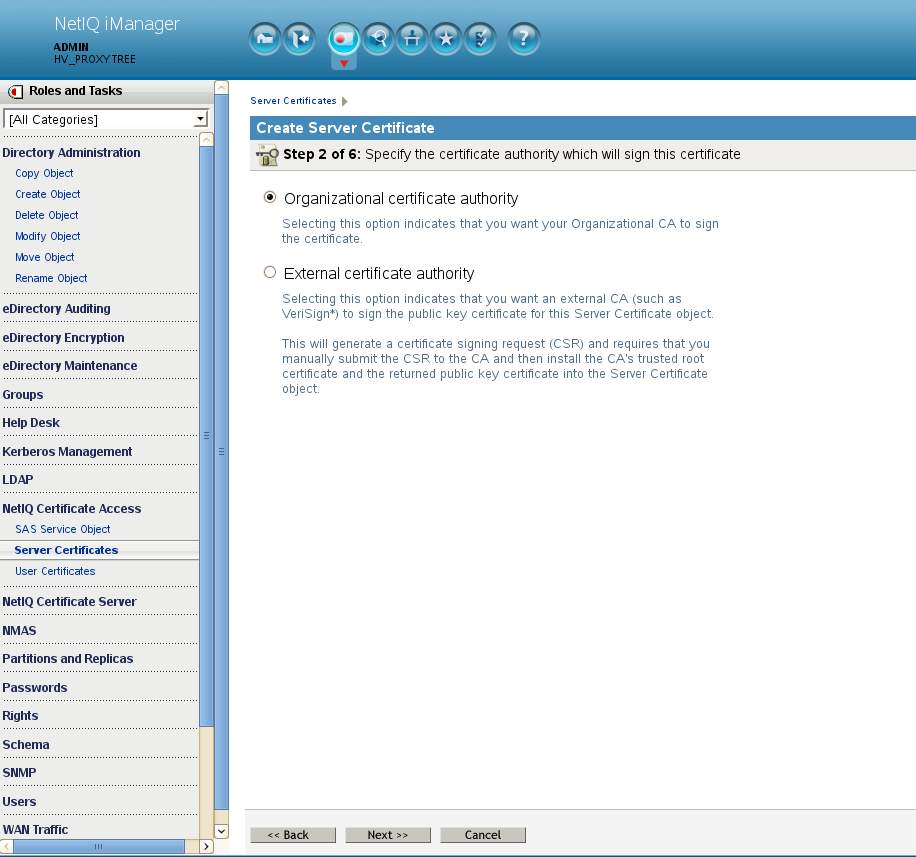Open the Delete Object task

coord(47,216)
